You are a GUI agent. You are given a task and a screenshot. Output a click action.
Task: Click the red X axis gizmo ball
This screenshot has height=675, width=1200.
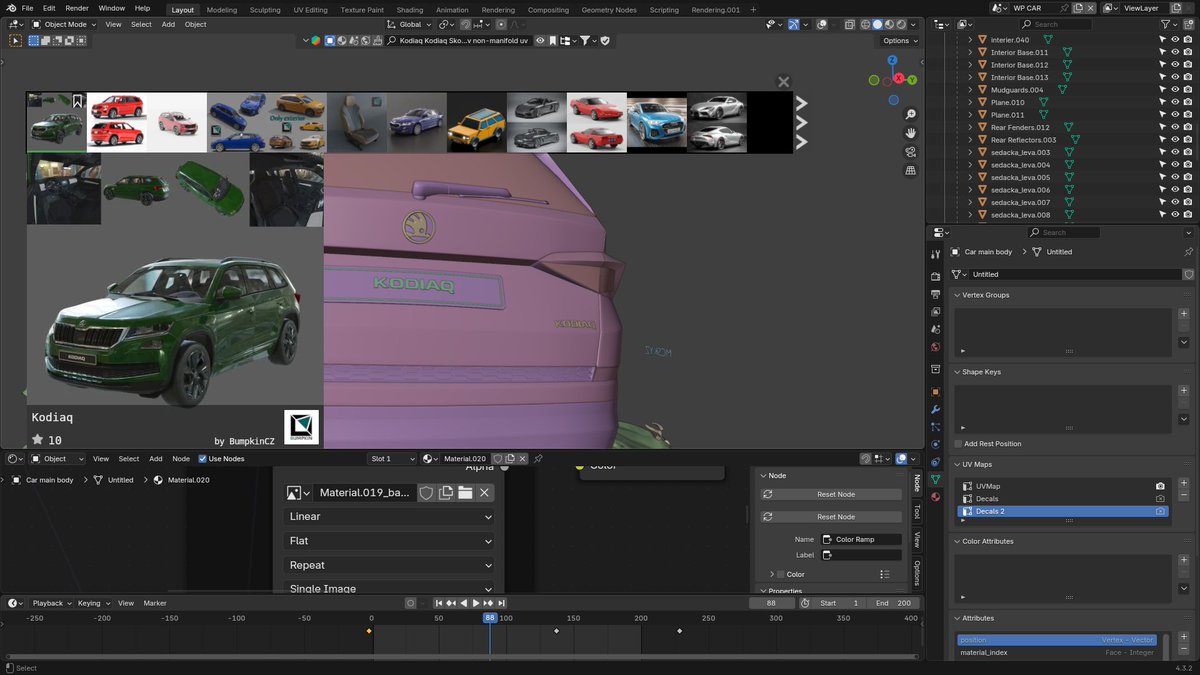coord(899,78)
